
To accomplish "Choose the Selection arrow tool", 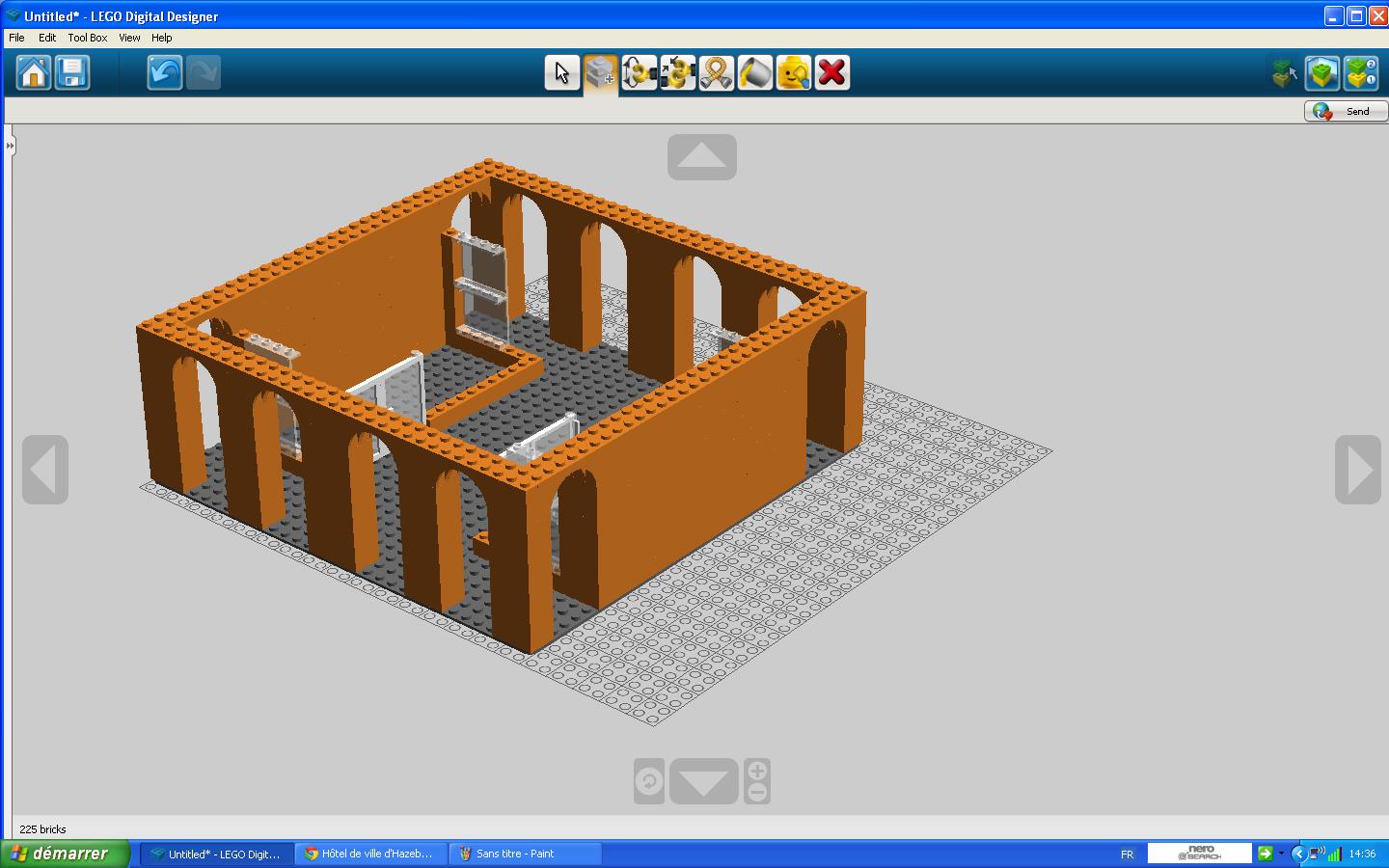I will click(x=561, y=73).
